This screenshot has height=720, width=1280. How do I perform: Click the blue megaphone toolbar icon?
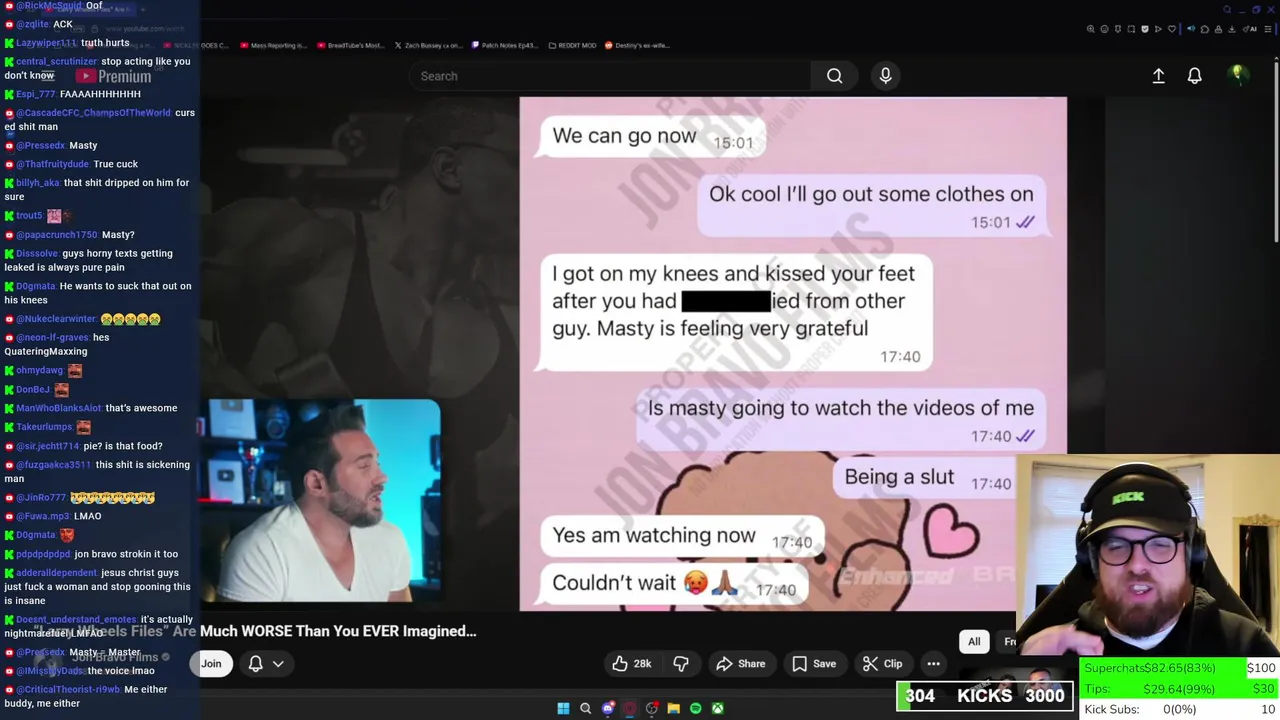pyautogui.click(x=1191, y=28)
